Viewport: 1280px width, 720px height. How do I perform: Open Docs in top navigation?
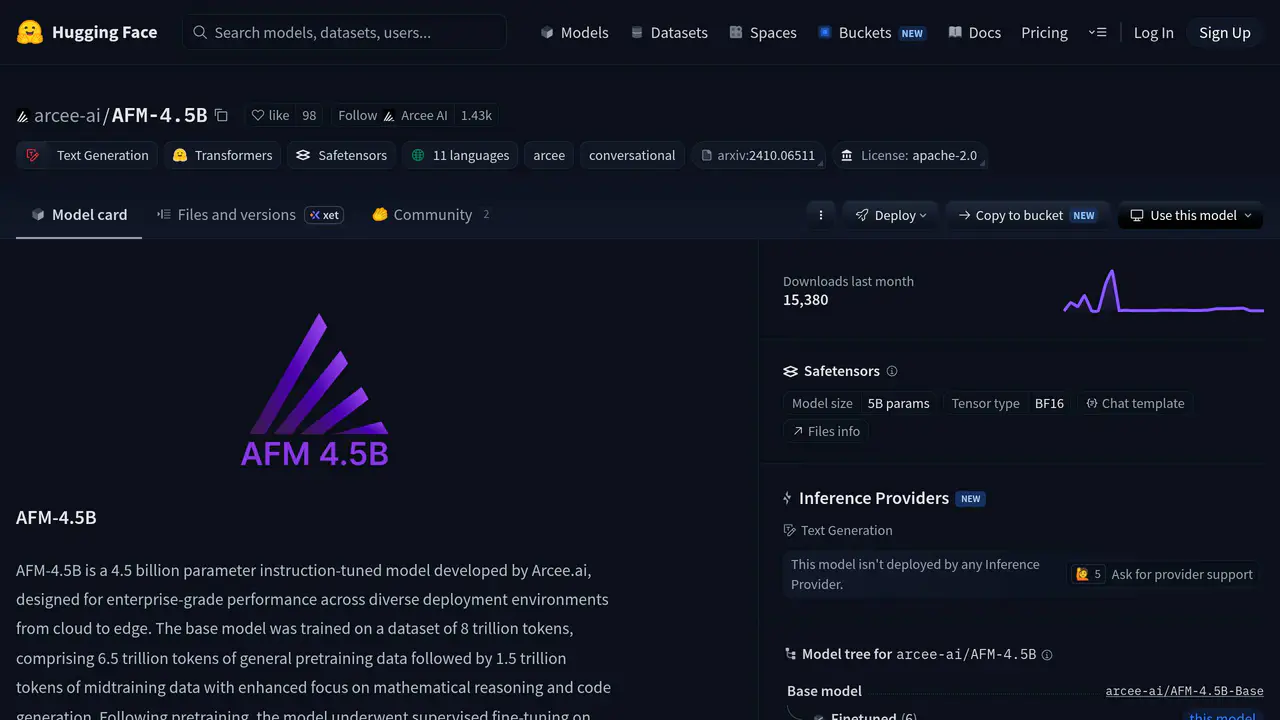point(974,32)
